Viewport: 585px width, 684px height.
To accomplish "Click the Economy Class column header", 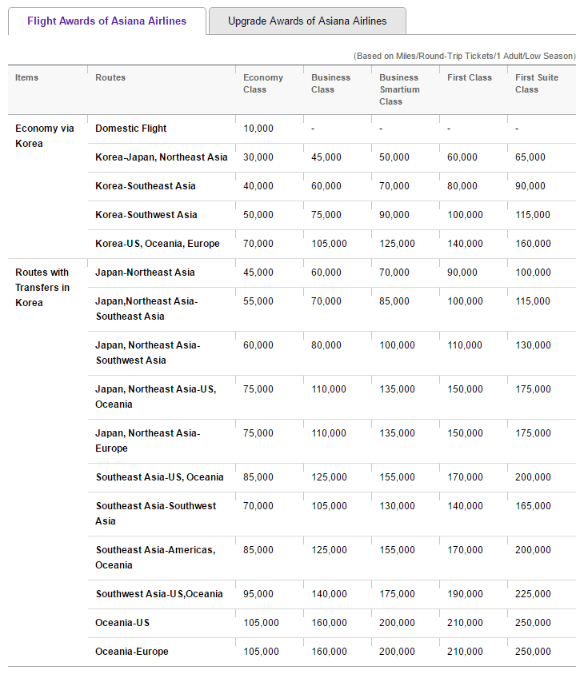I will coord(263,83).
